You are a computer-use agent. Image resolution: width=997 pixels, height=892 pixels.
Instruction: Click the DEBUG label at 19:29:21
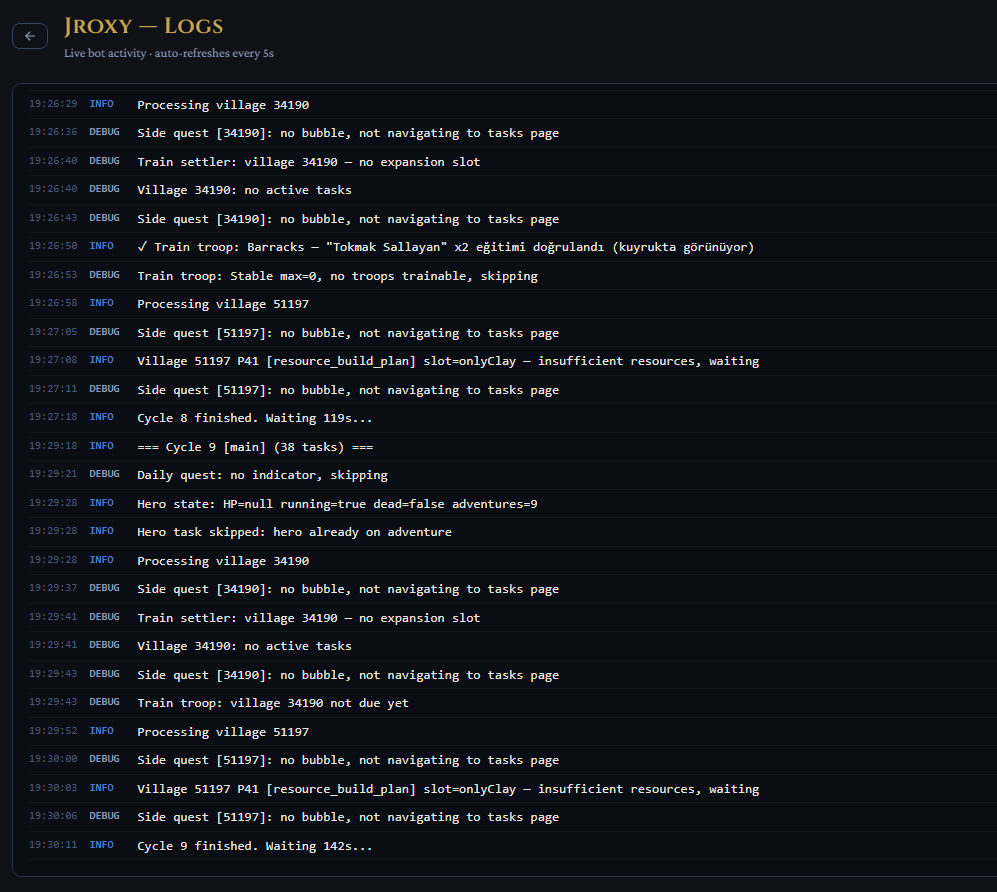(x=104, y=474)
